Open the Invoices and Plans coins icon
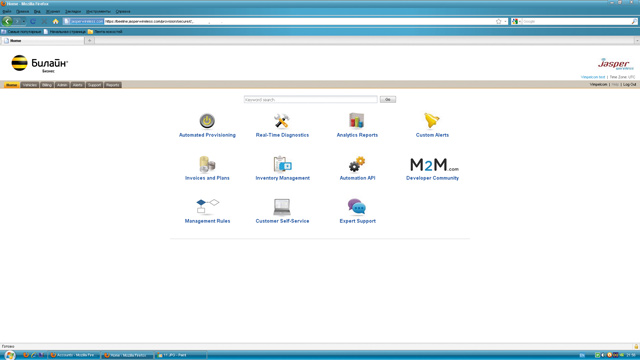Image resolution: width=640 pixels, height=360 pixels. pyautogui.click(x=207, y=164)
